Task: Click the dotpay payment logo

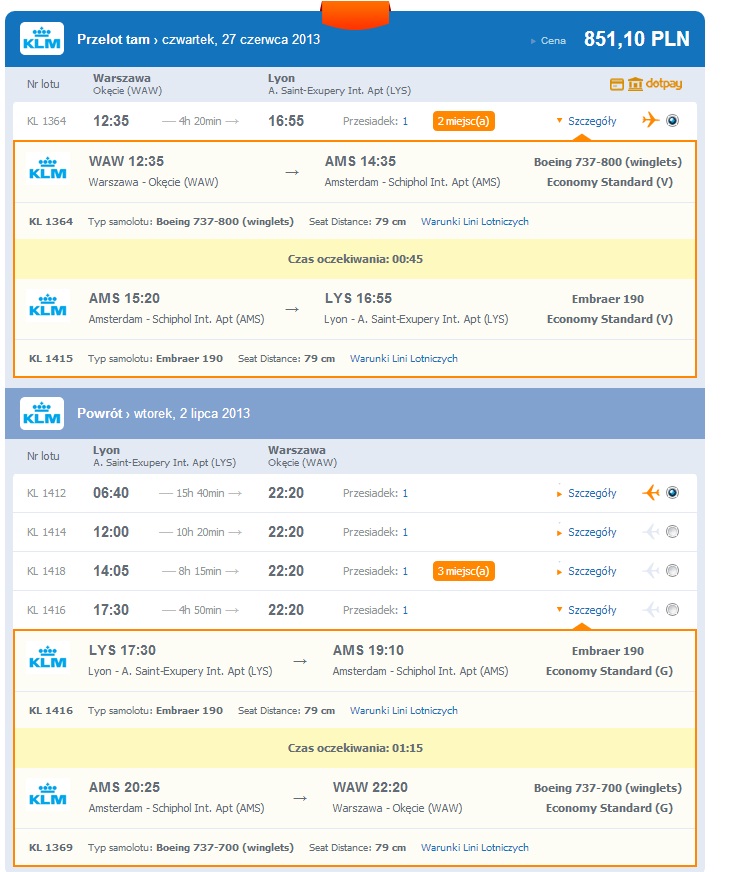Action: (646, 84)
